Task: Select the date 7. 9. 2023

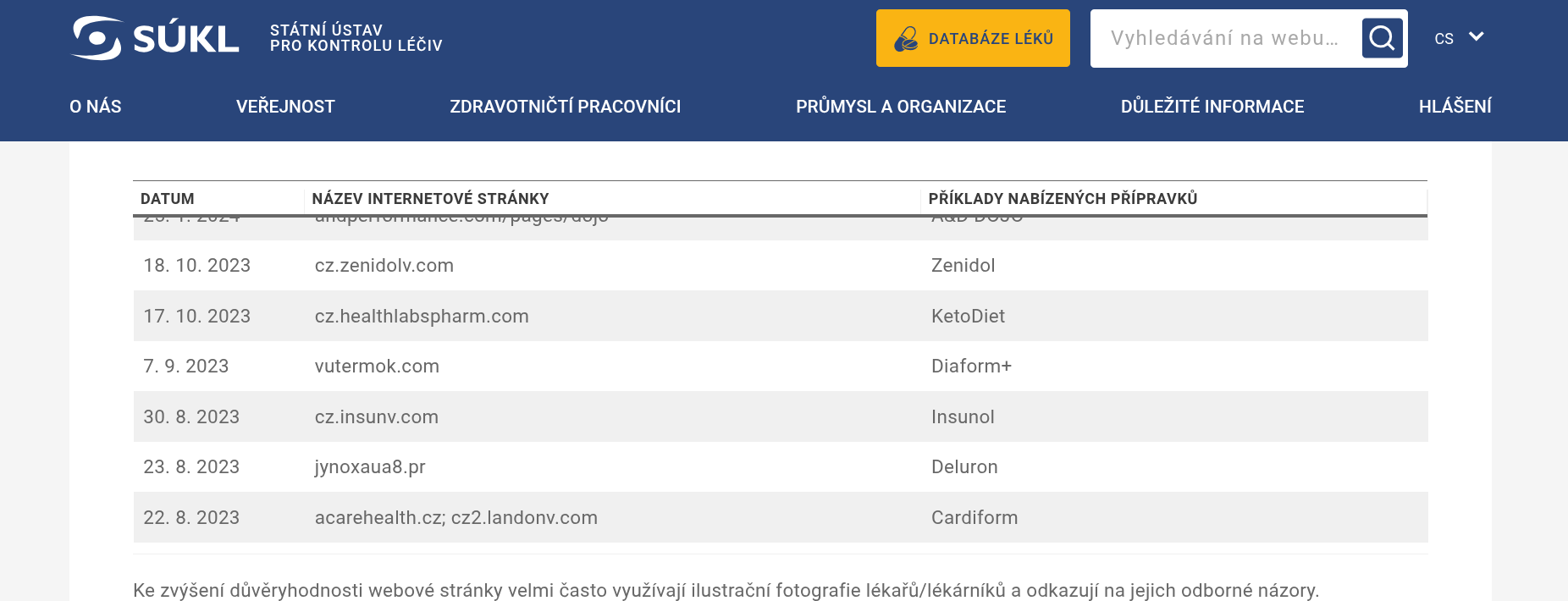Action: 186,367
